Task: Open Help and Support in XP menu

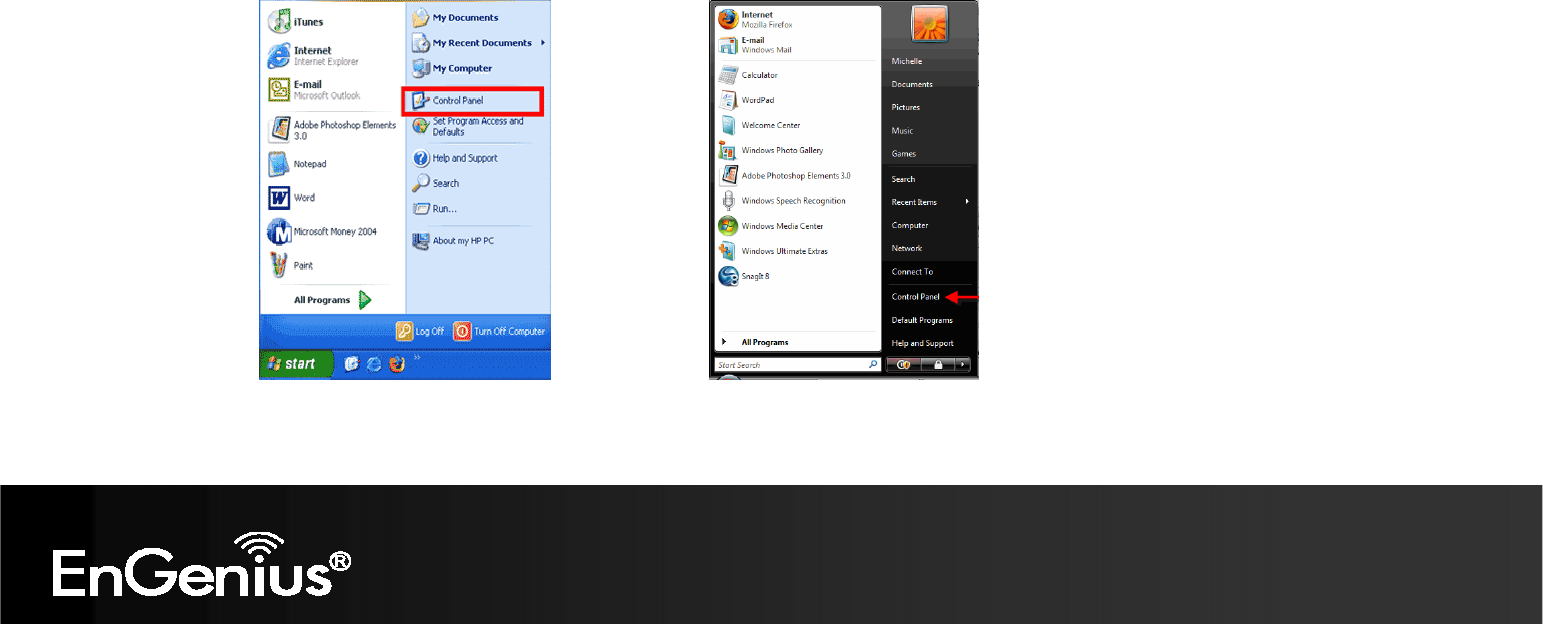Action: click(455, 158)
